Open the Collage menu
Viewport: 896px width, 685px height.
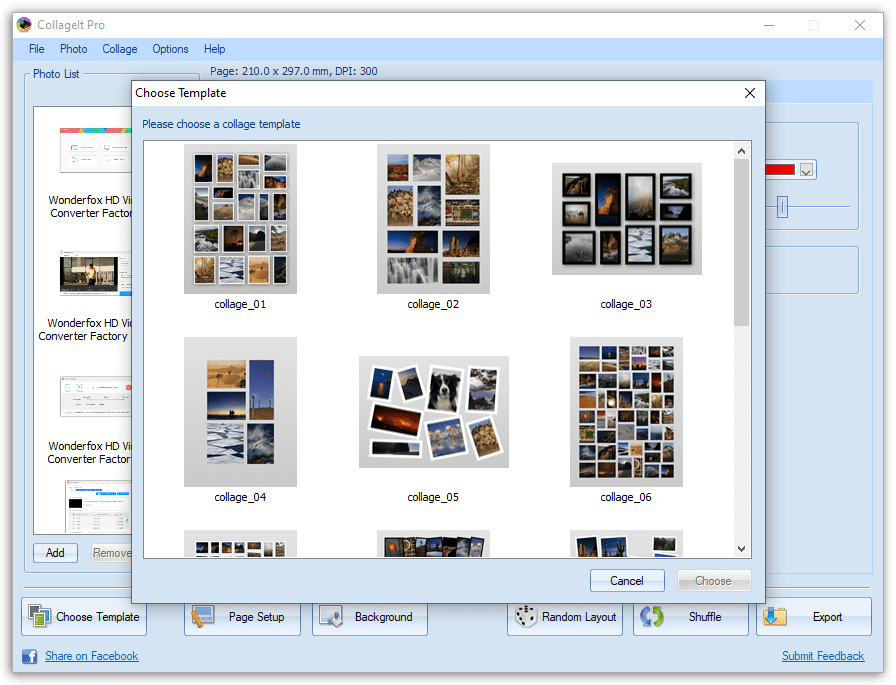tap(120, 49)
